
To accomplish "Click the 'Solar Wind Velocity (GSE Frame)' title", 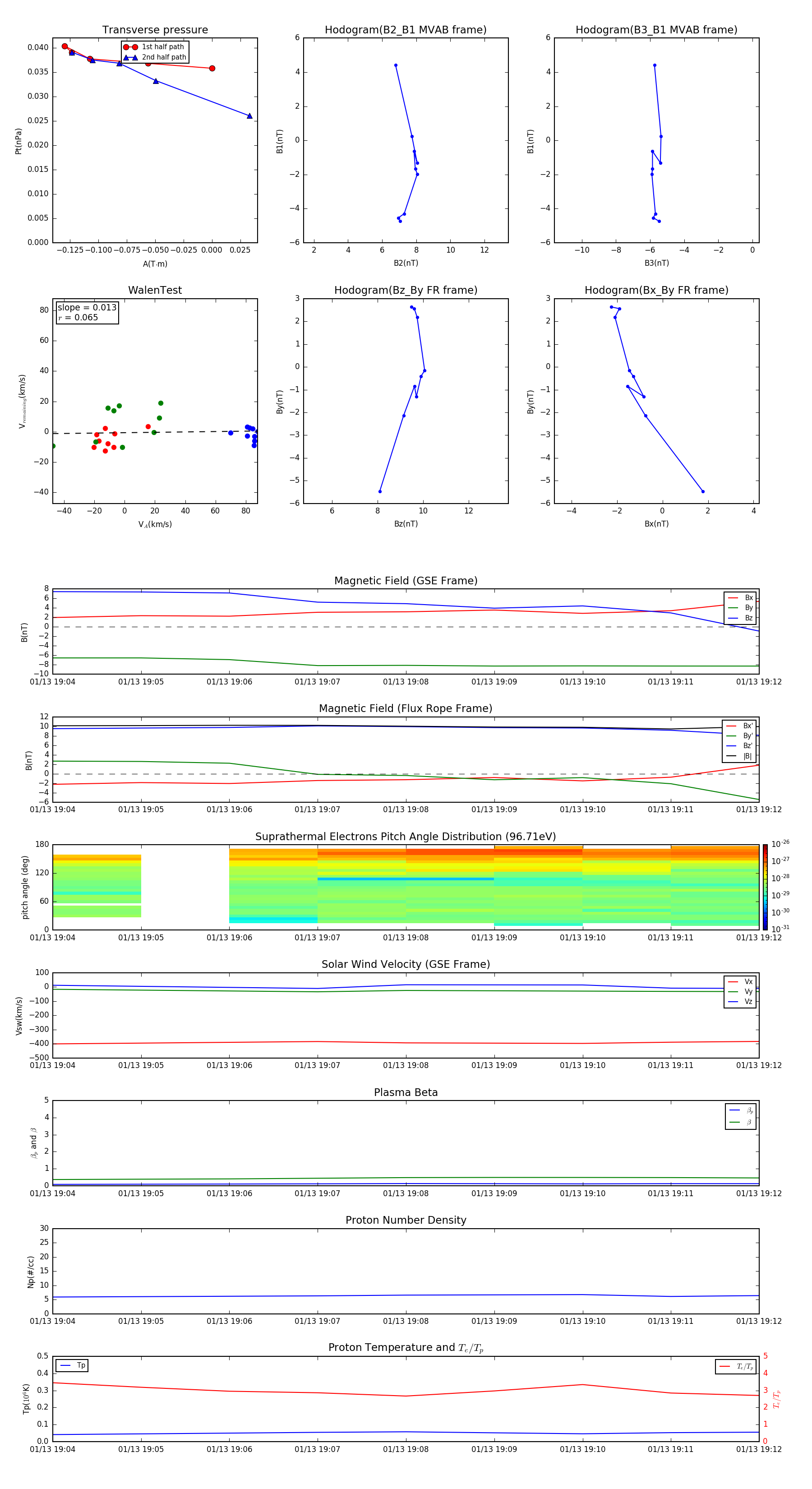I will click(406, 965).
